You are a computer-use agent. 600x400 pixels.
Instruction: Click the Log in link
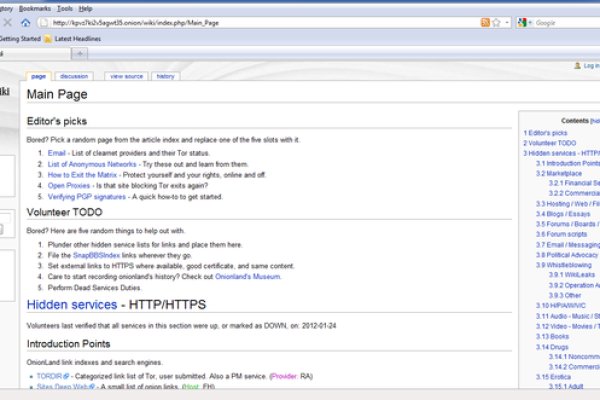coord(592,66)
